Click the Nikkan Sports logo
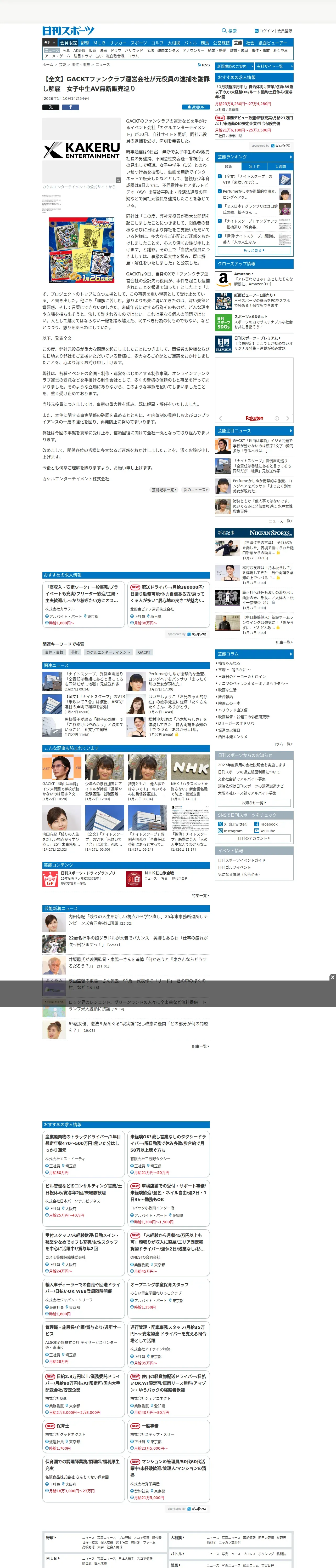336x1568 pixels. point(68,31)
